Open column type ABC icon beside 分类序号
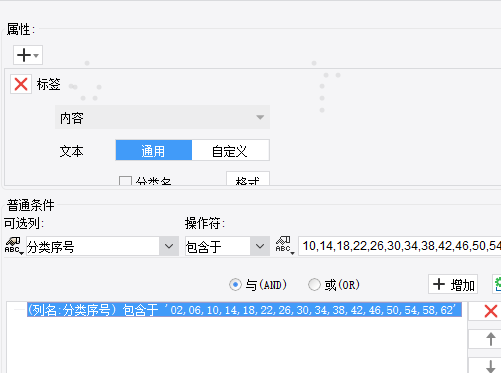501x373 pixels. pos(13,246)
